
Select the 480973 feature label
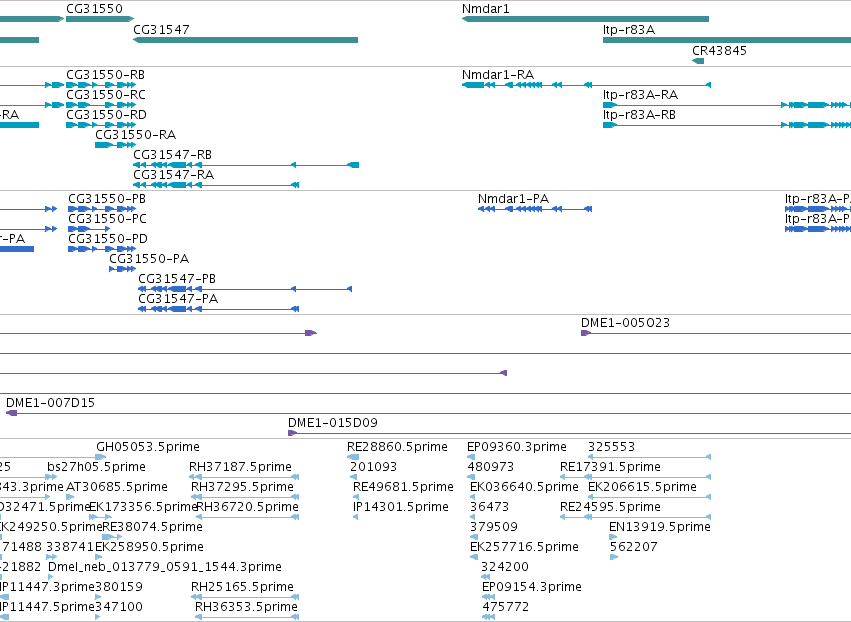[x=491, y=467]
